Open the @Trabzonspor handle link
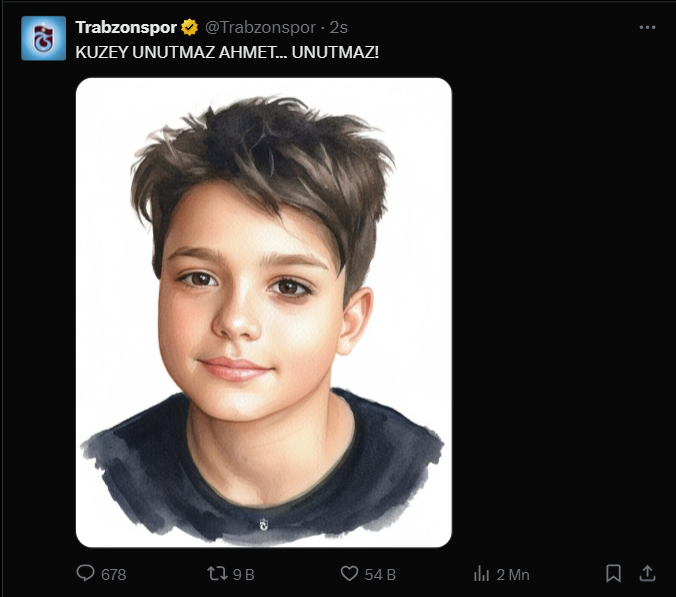Screen dimensions: 676x597 pos(260,27)
